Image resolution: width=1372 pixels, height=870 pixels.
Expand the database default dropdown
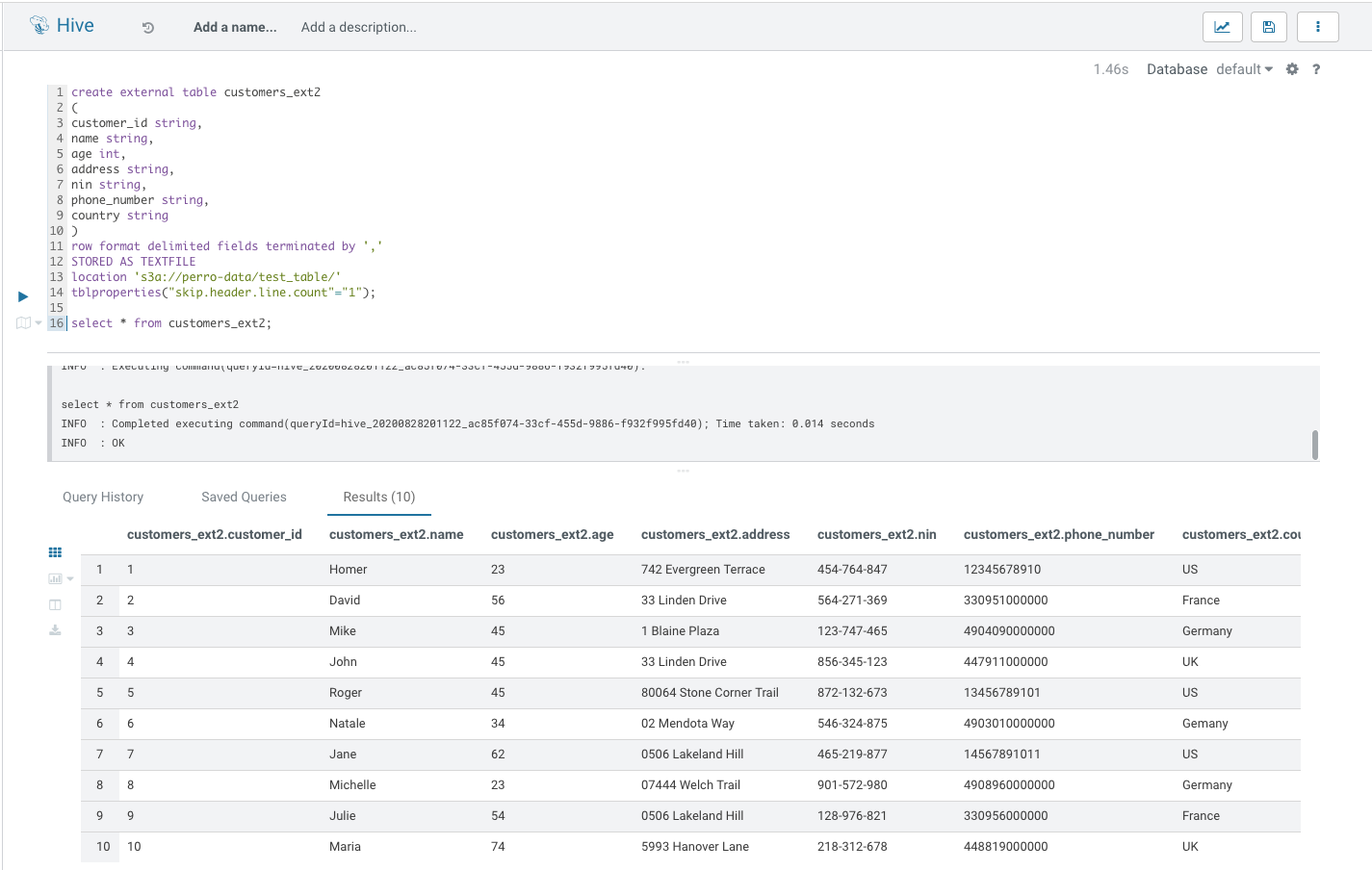[x=1244, y=69]
